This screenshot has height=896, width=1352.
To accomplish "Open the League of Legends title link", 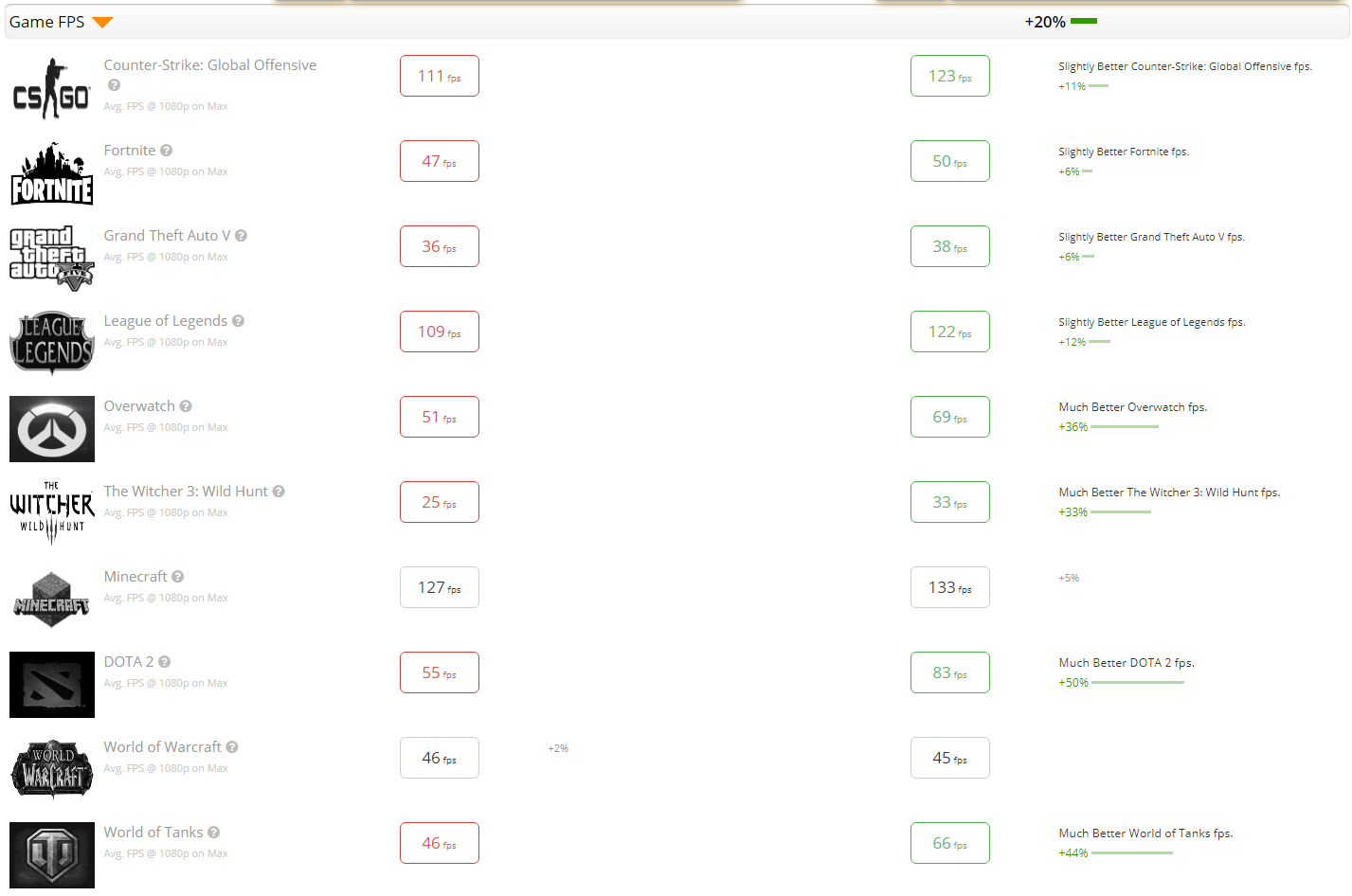I will tap(166, 321).
